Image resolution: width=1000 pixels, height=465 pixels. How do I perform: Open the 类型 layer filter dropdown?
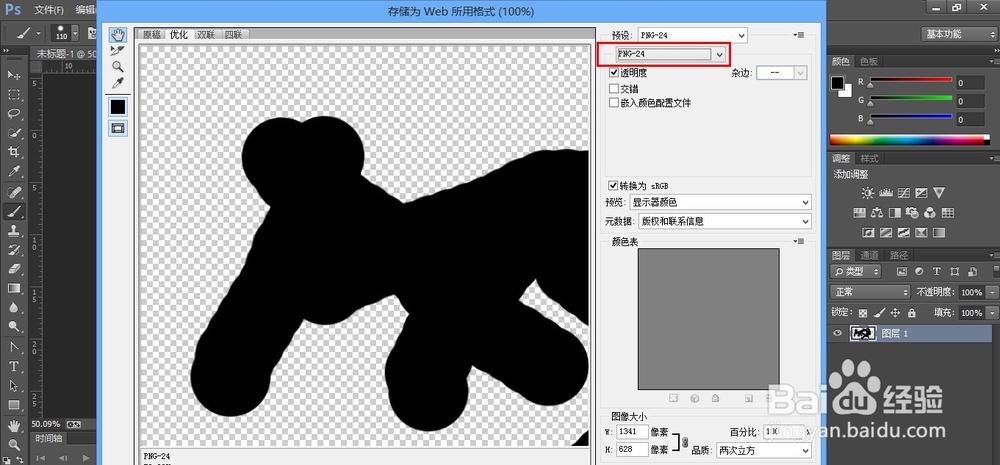856,272
